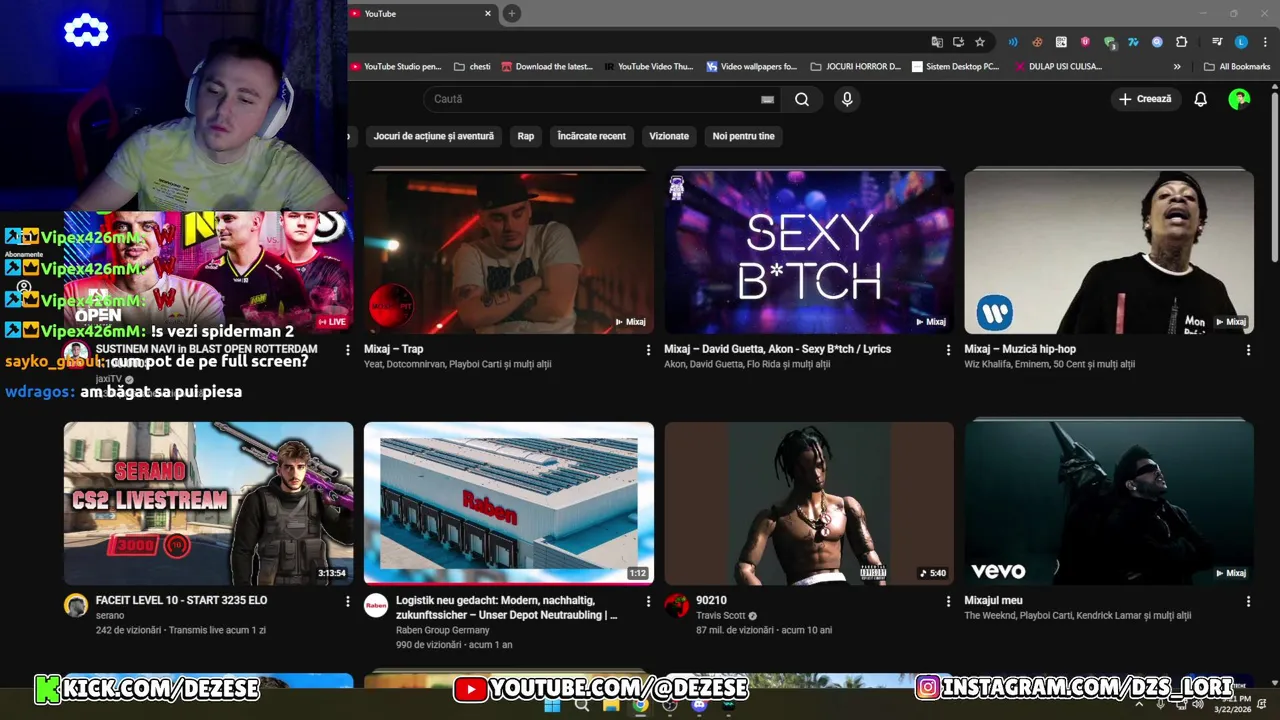This screenshot has width=1280, height=720.
Task: Click the cookie extension icon
Action: [1037, 42]
